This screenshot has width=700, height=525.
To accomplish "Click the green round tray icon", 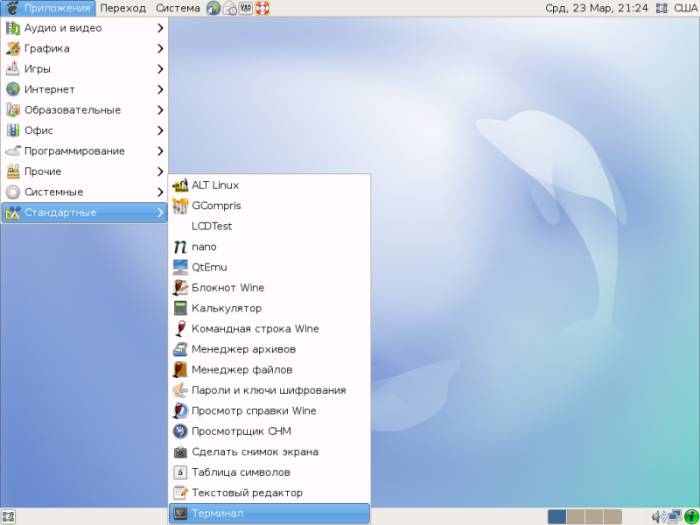I will tap(691, 517).
